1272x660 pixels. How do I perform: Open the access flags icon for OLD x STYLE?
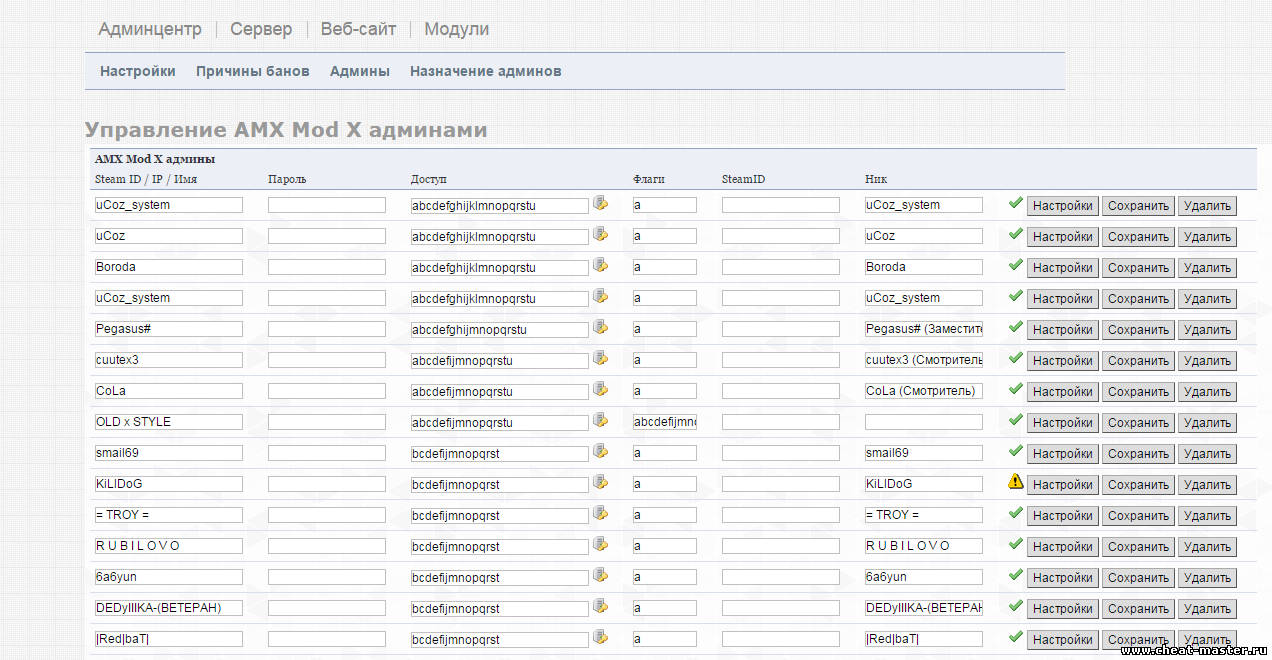point(600,420)
